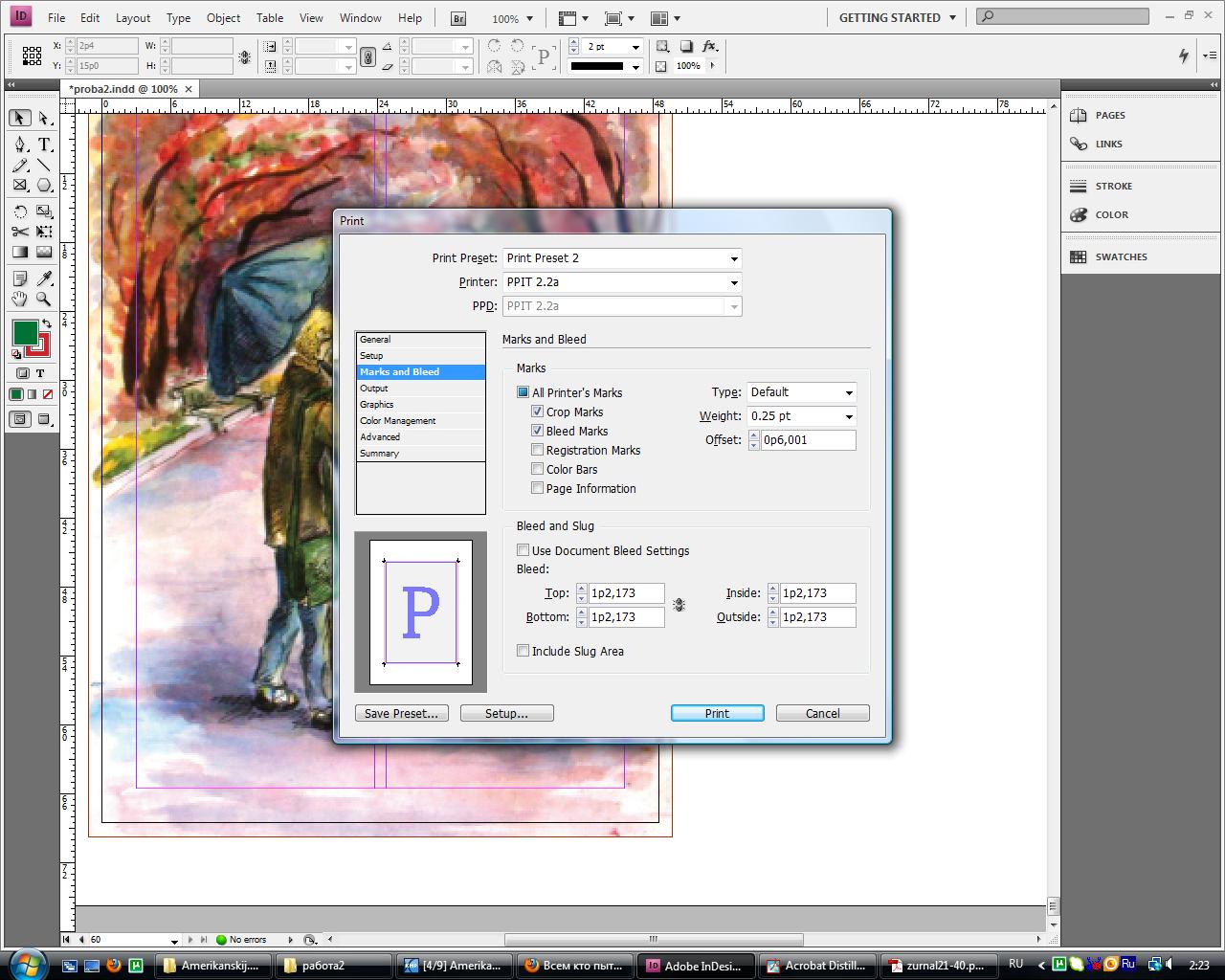Toggle the bleed link chain icon
The height and width of the screenshot is (980, 1225).
tap(679, 605)
